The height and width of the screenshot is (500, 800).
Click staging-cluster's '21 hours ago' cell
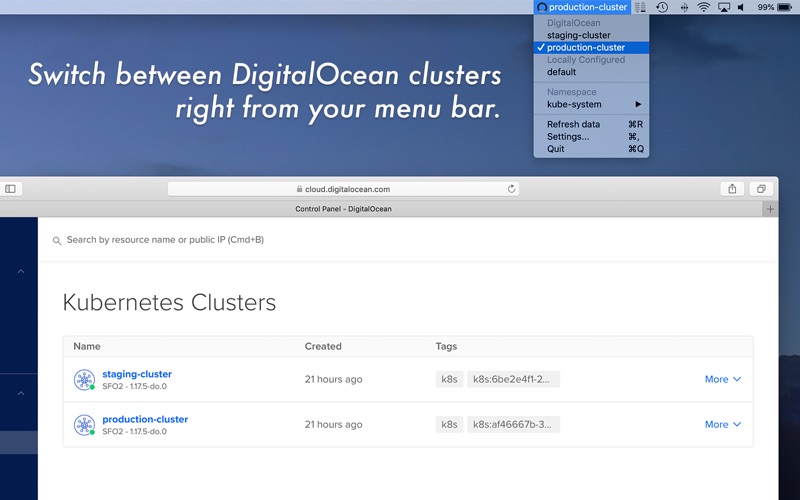point(334,379)
